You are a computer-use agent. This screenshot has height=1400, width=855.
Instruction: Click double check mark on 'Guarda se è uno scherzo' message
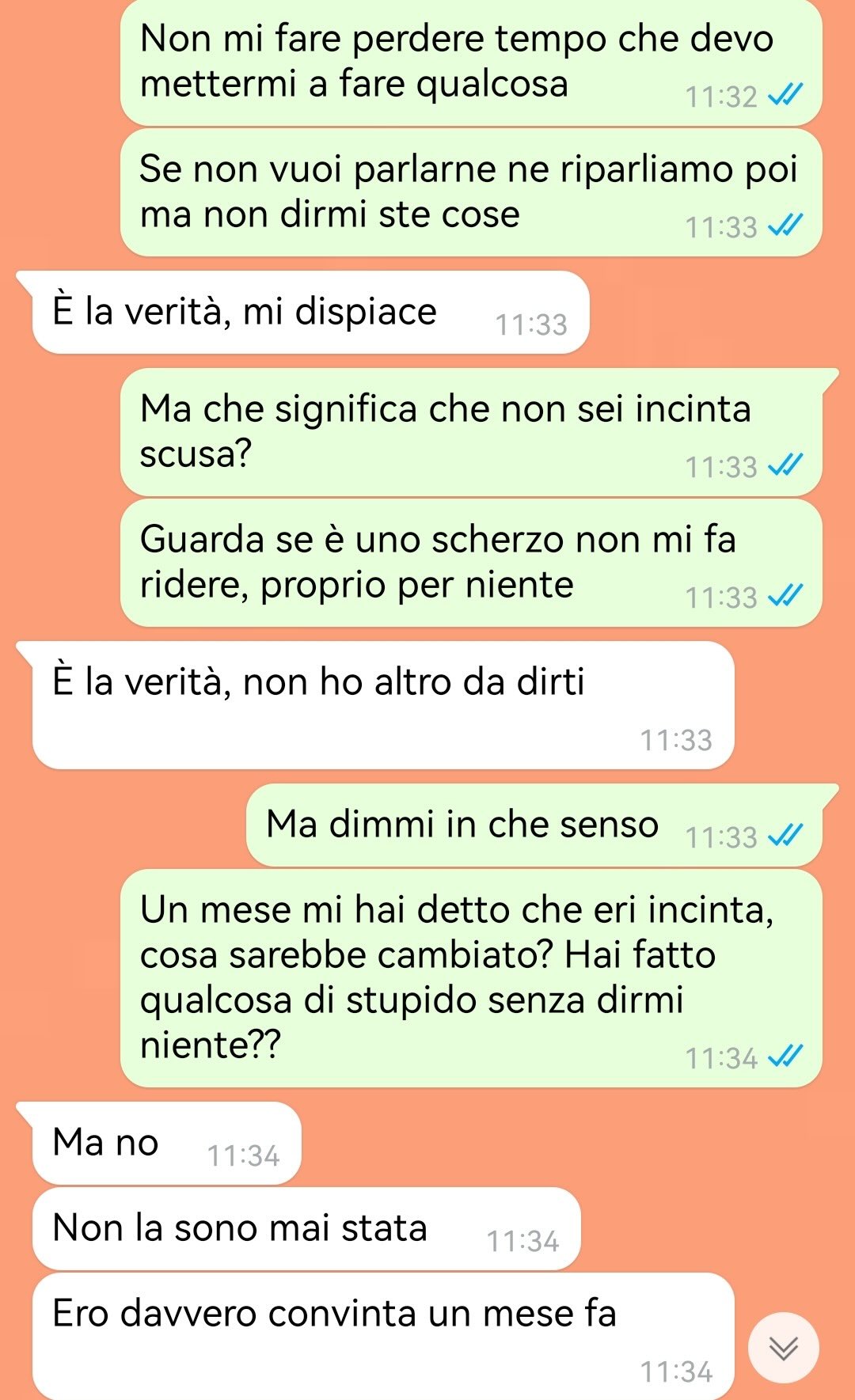tap(786, 597)
